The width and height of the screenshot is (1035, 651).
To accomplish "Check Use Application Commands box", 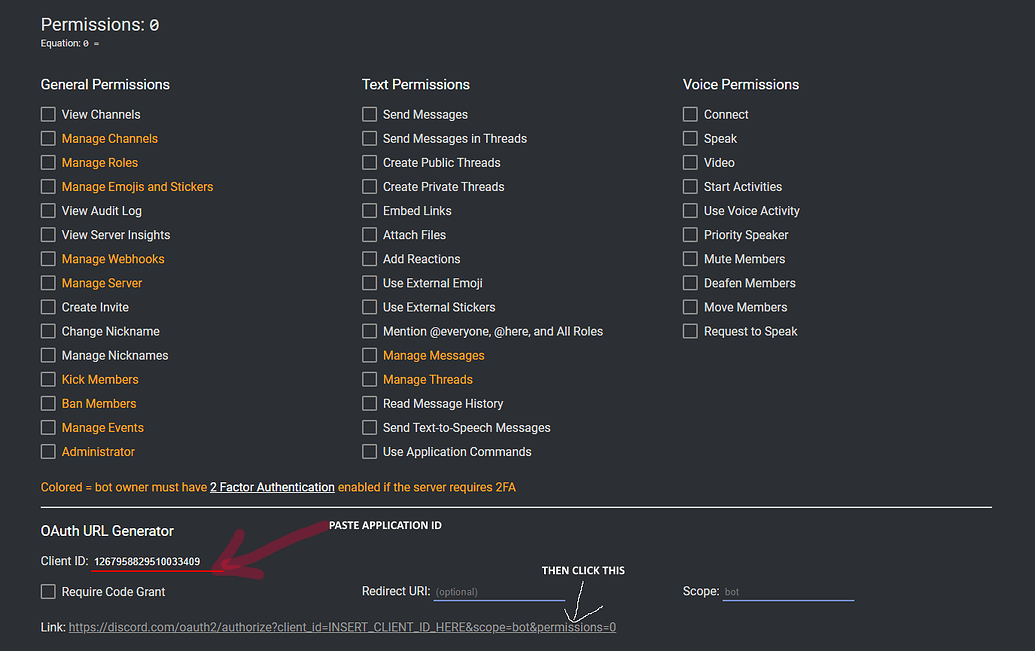I will coord(370,452).
